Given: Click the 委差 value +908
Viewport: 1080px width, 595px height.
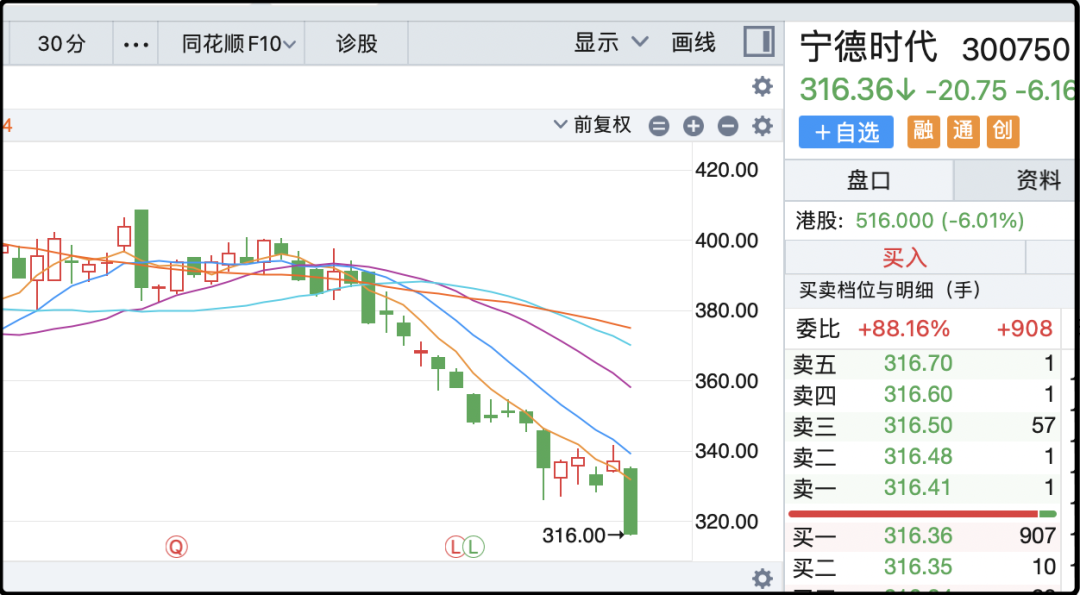Looking at the screenshot, I should [1026, 329].
